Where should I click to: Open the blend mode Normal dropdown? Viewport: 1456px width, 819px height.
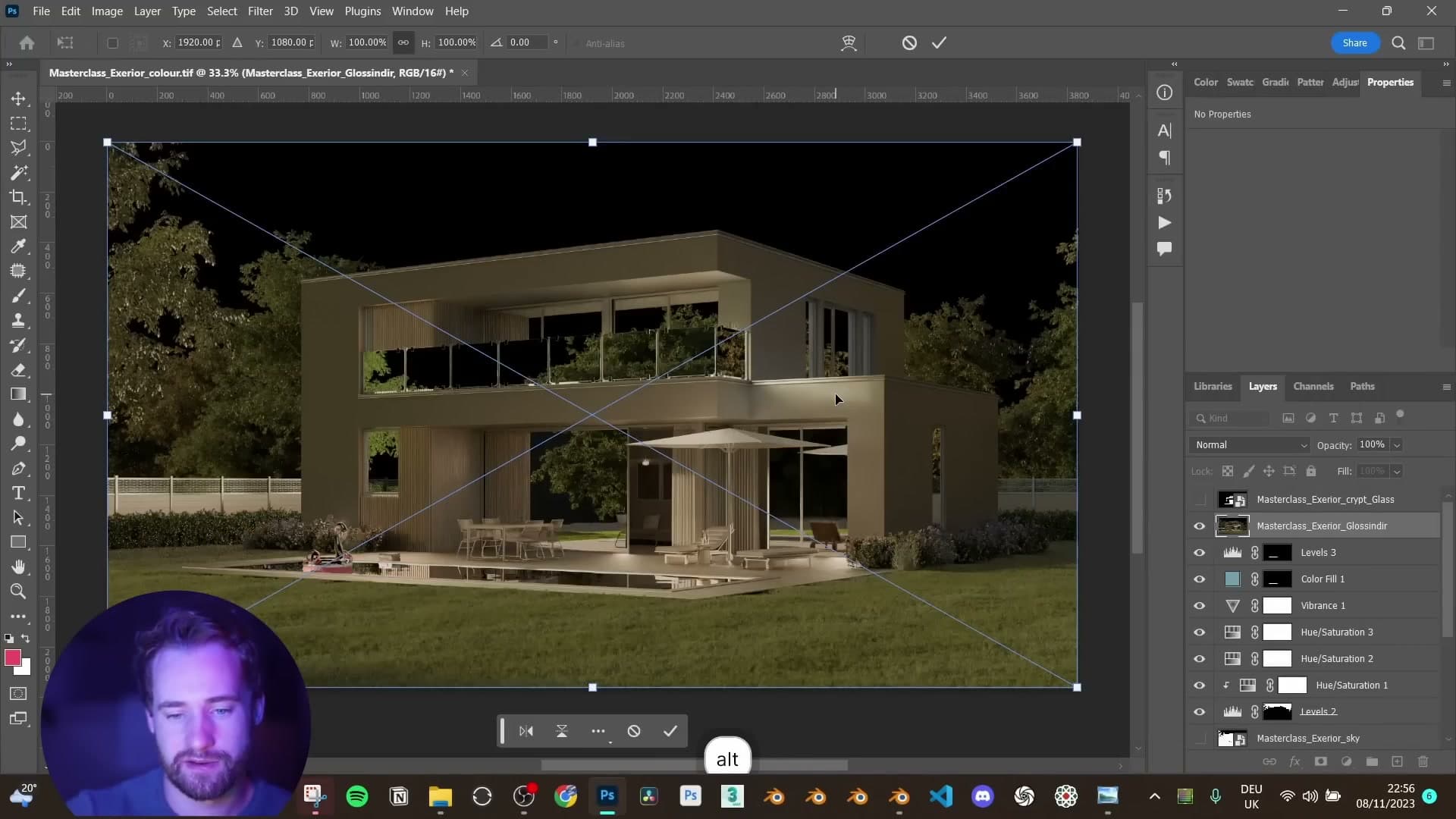pos(1250,445)
